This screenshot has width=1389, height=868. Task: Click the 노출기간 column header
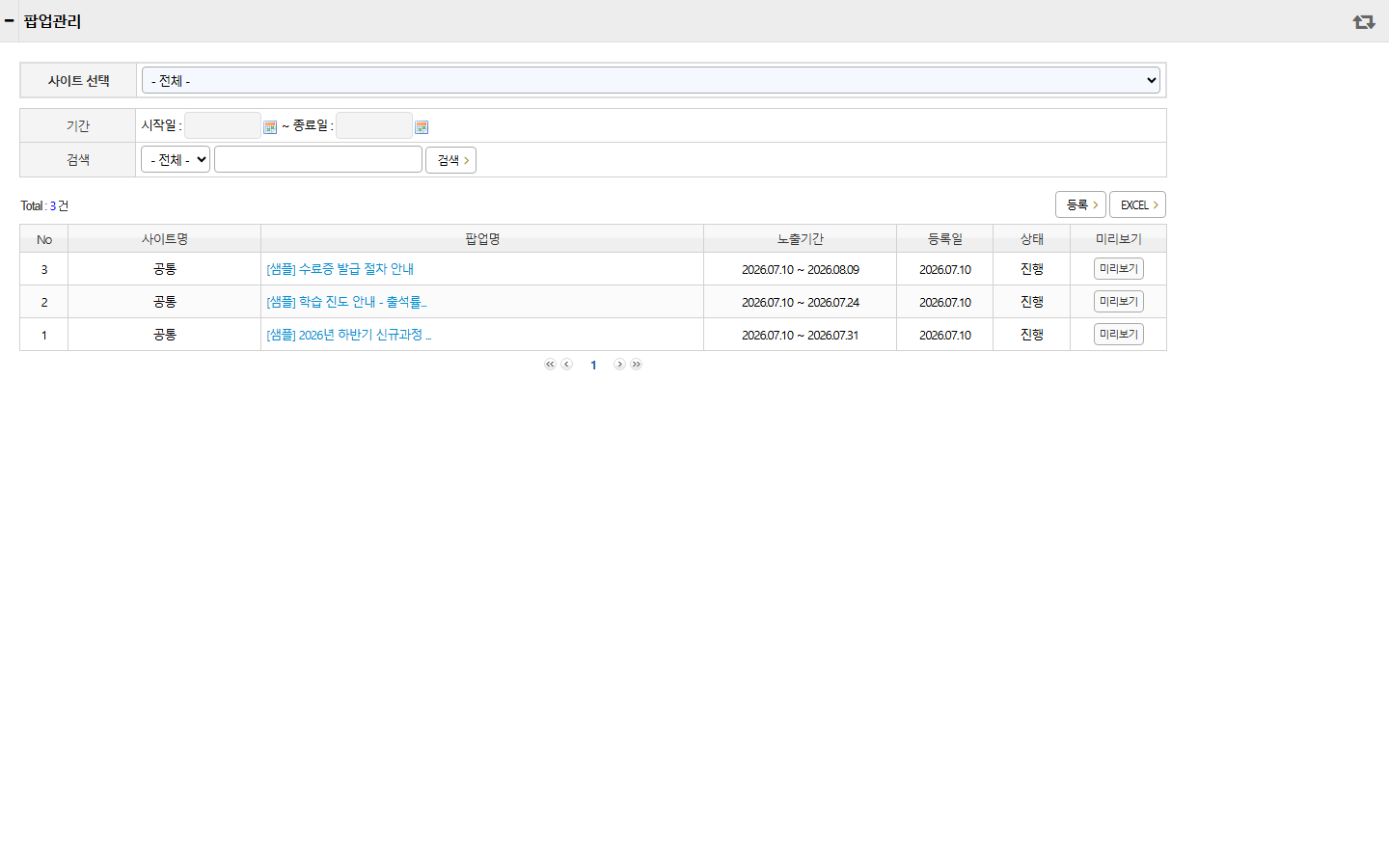[x=801, y=238]
